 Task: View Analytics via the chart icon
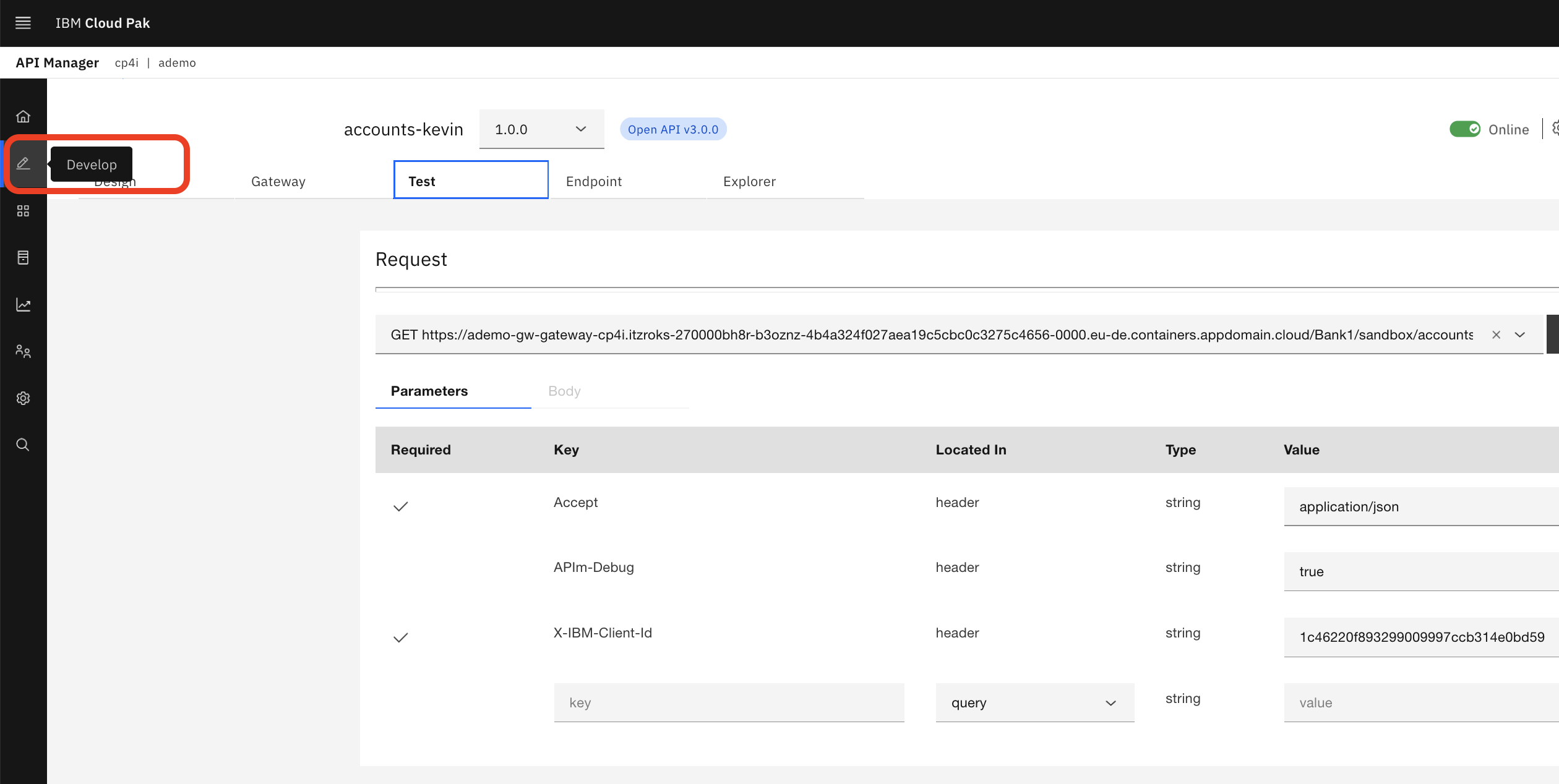point(24,304)
